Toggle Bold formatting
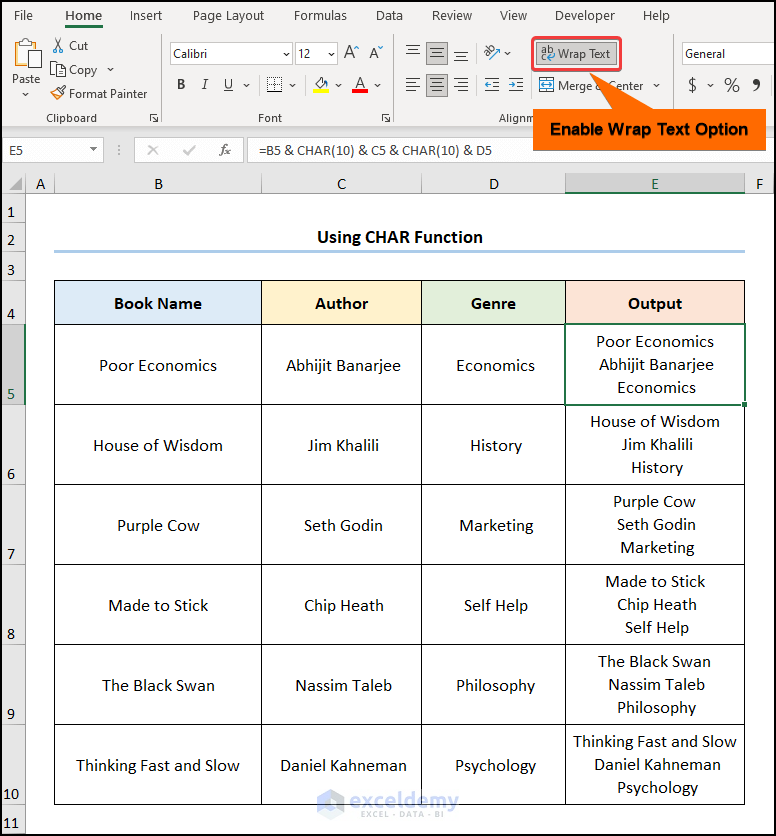776x836 pixels. (x=181, y=84)
